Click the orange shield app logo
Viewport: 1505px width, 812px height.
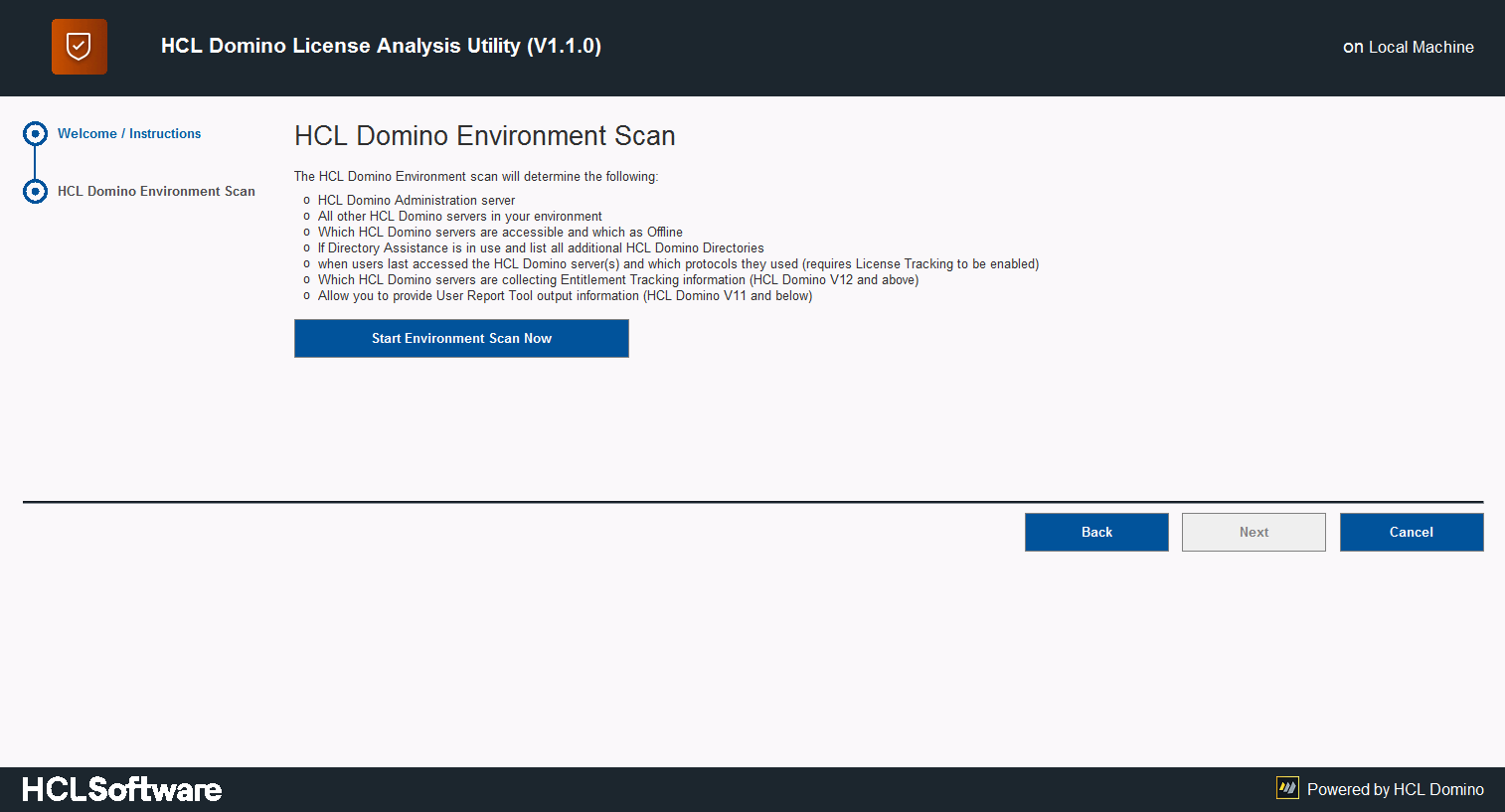[80, 47]
